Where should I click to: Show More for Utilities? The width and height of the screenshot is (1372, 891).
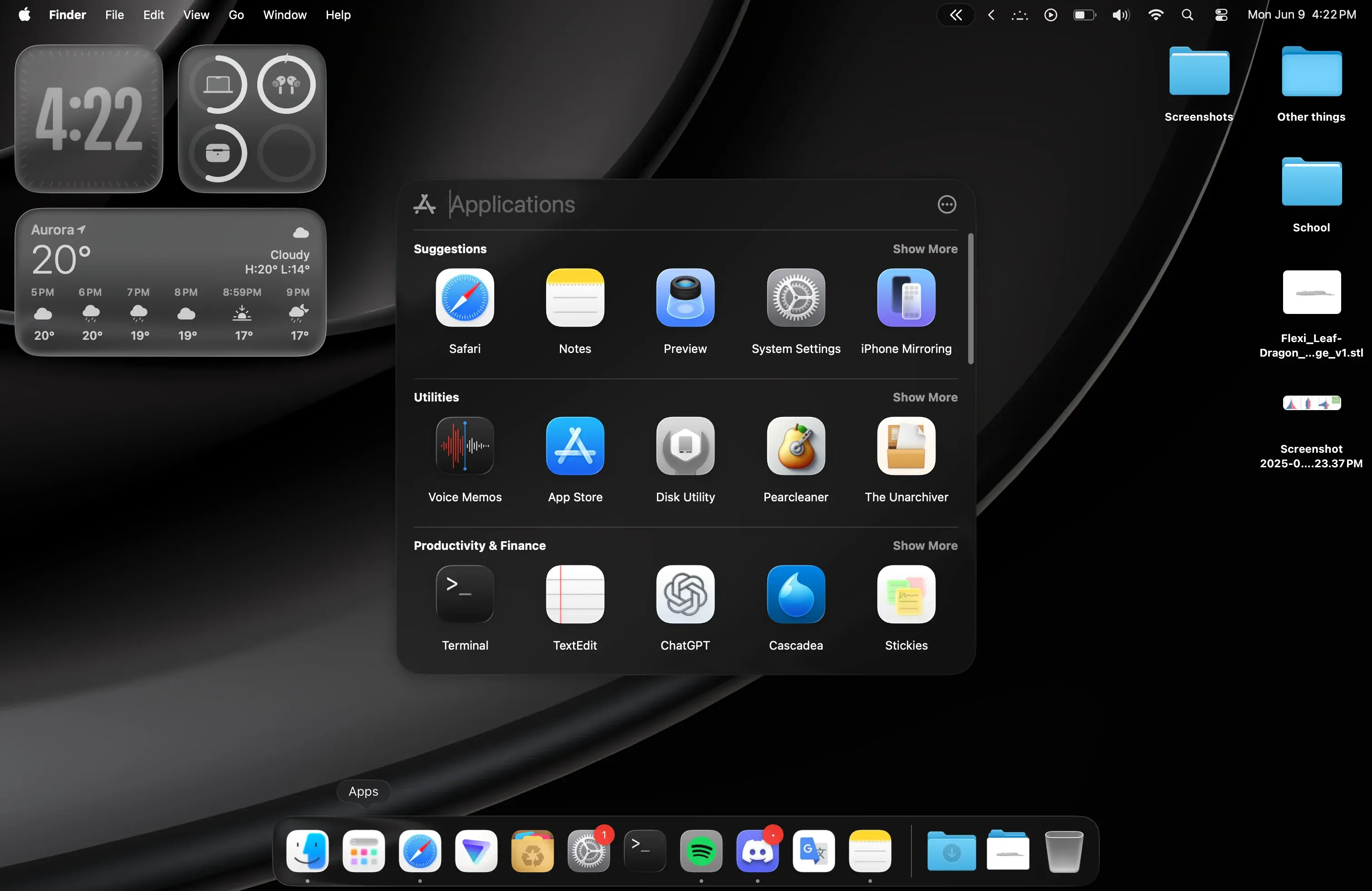(x=925, y=397)
